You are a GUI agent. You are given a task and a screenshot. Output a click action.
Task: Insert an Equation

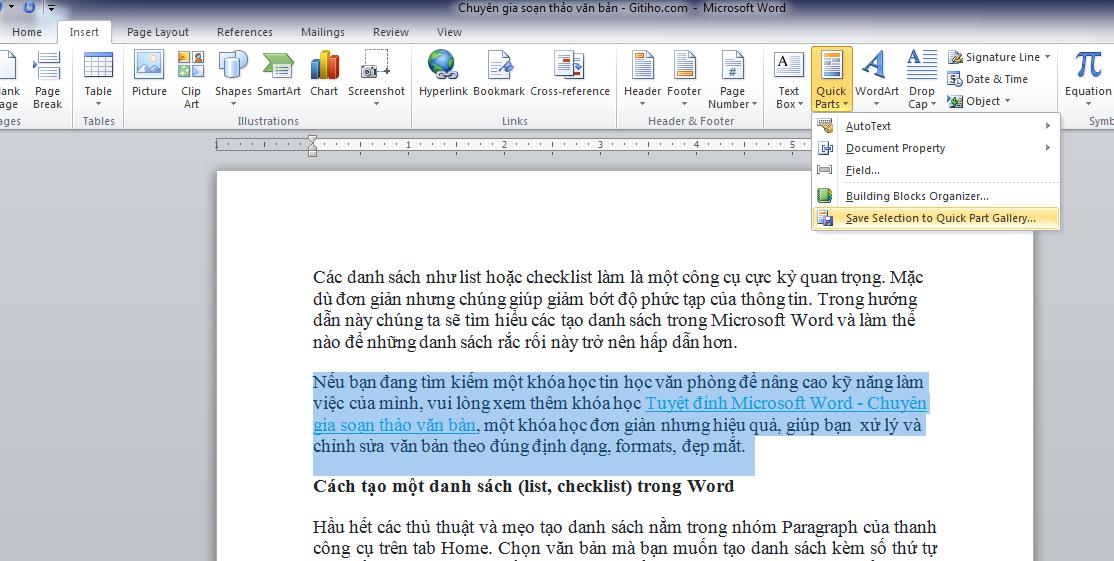(x=1088, y=80)
